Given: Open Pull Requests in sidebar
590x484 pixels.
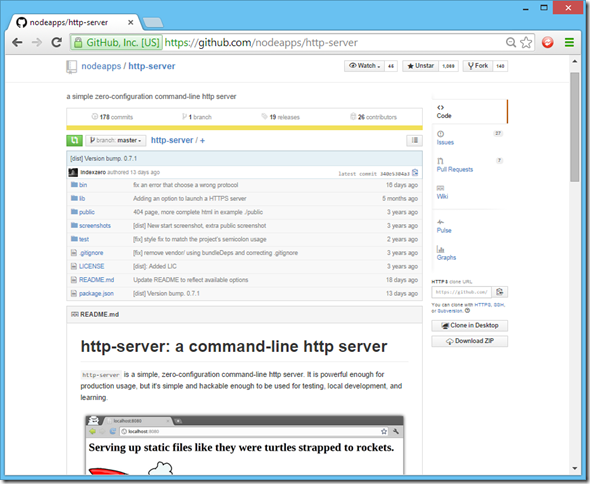Looking at the screenshot, I should point(455,169).
